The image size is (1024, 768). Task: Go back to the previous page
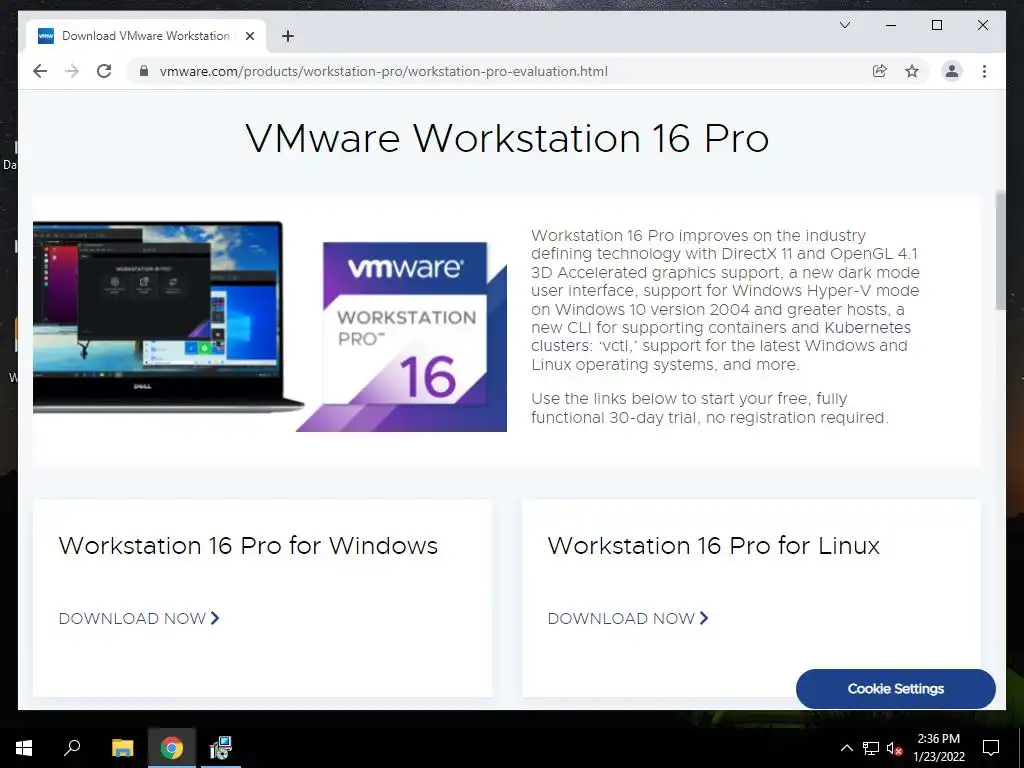click(40, 71)
